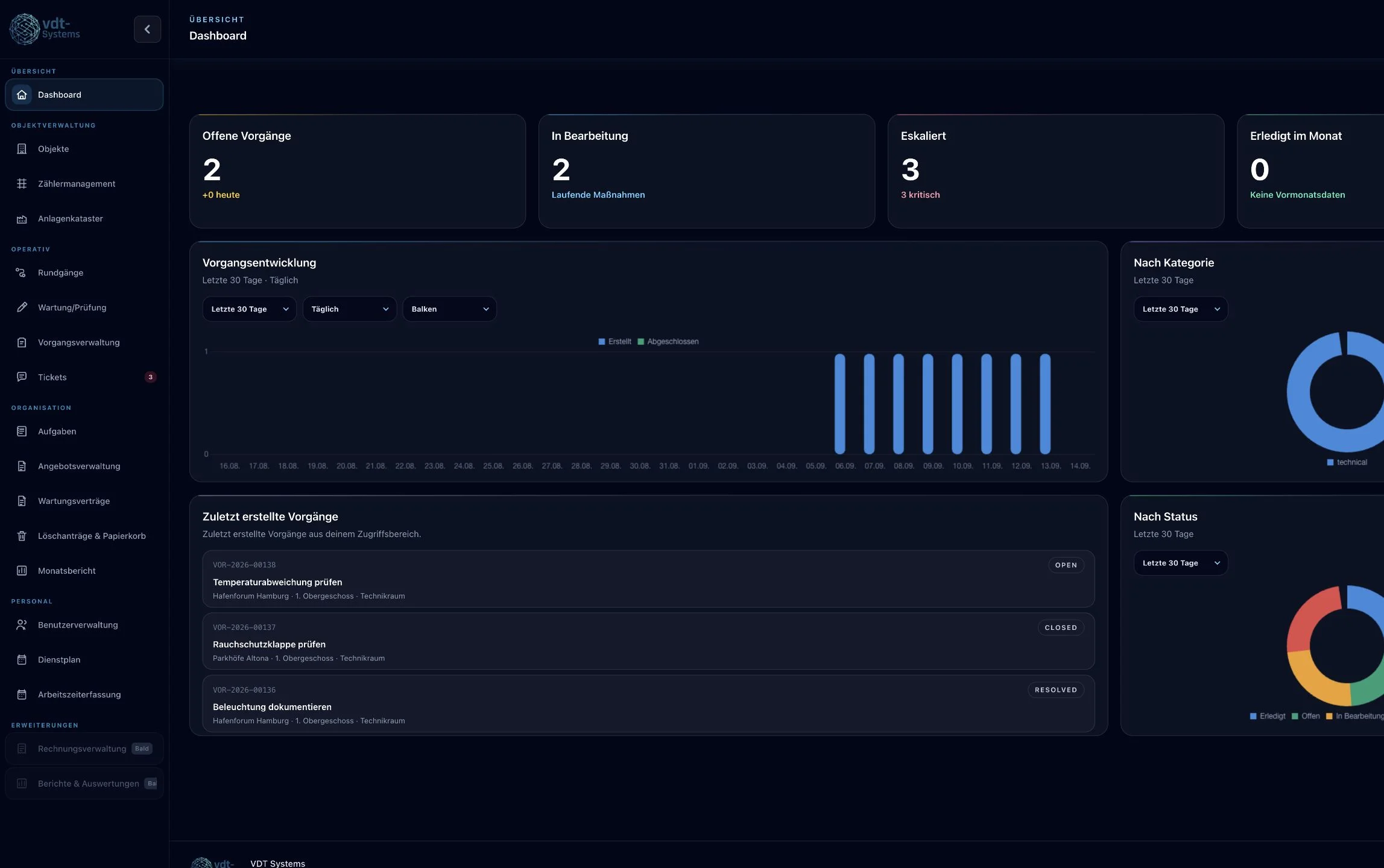The image size is (1384, 868).
Task: Open Objekte in the sidebar
Action: (x=84, y=149)
